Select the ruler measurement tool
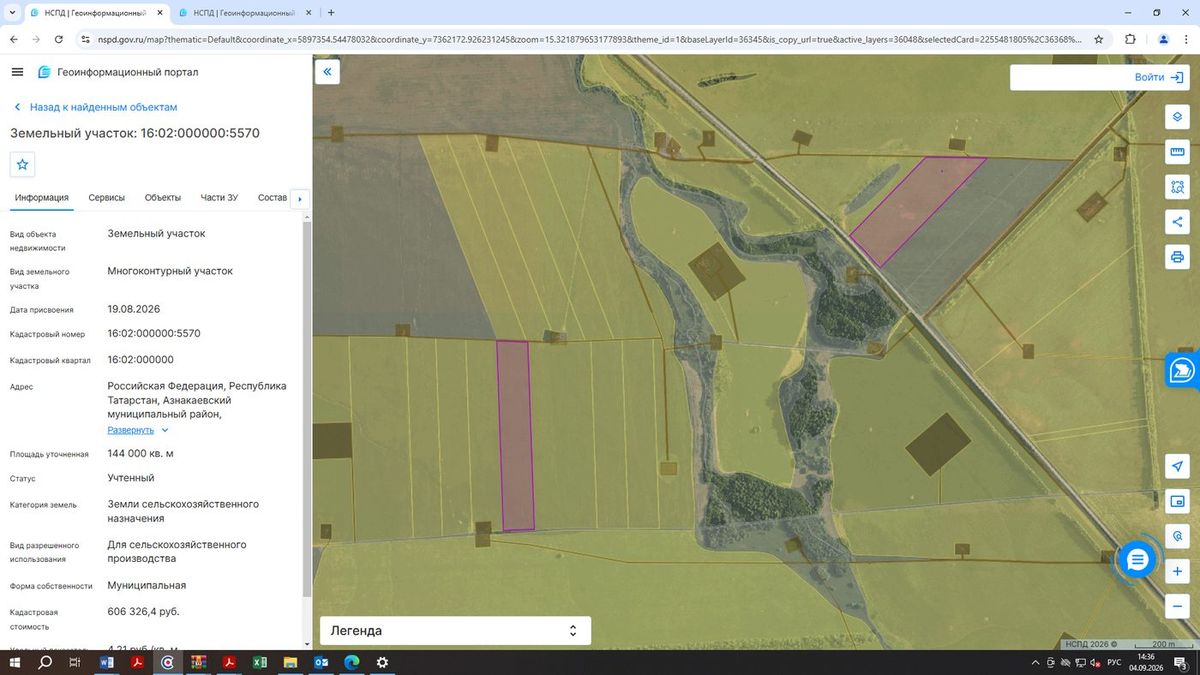 (1177, 152)
